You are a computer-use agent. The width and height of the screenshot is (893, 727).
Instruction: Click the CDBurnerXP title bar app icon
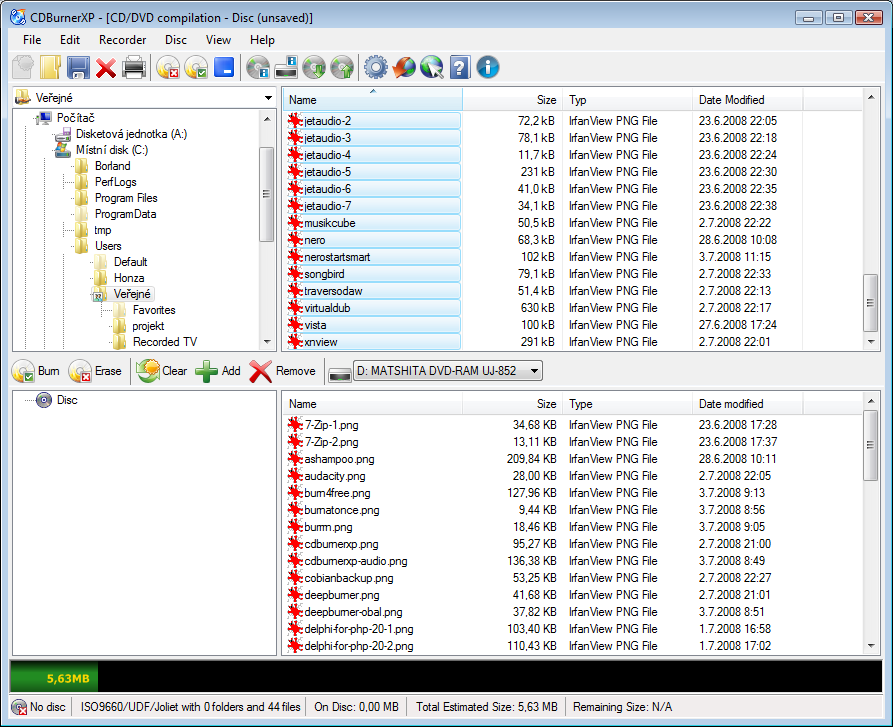(x=18, y=17)
